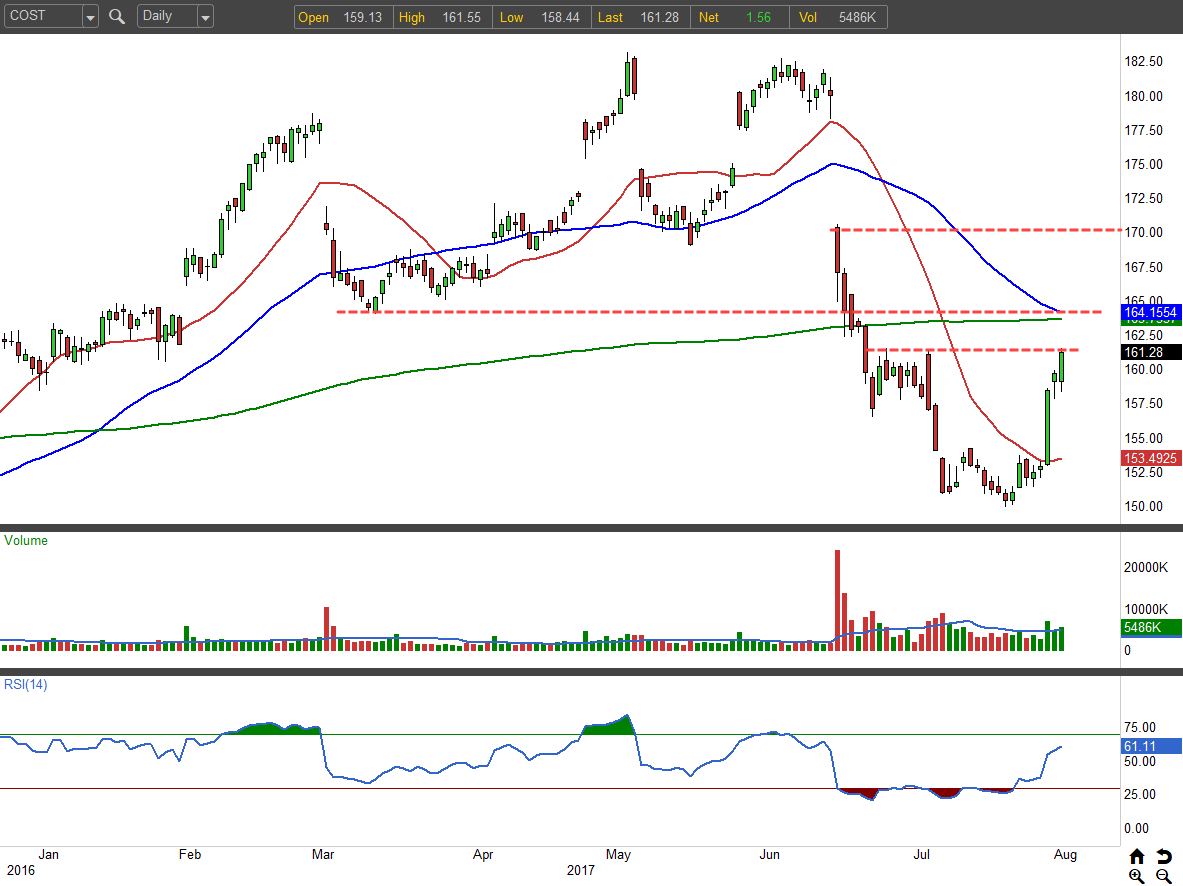
Task: Click the red moving average tag 153.4925
Action: pyautogui.click(x=1150, y=458)
